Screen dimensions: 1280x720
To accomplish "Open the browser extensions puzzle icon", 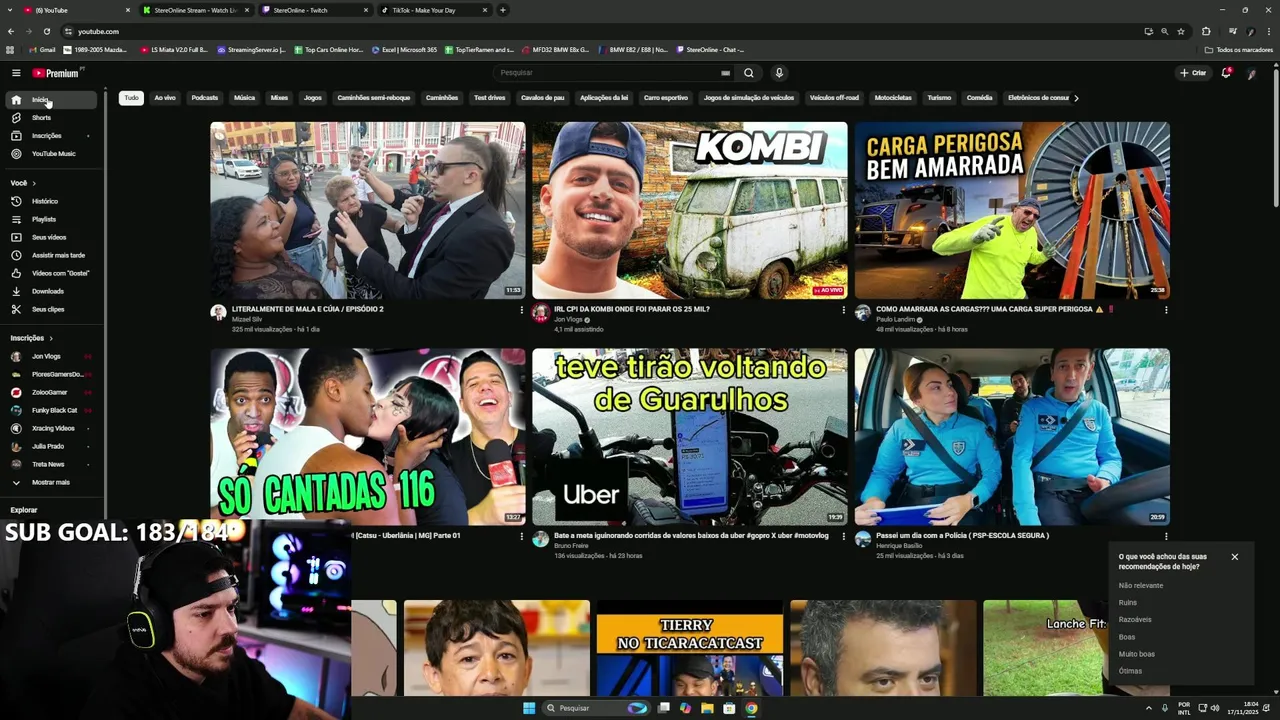I will click(x=1206, y=31).
